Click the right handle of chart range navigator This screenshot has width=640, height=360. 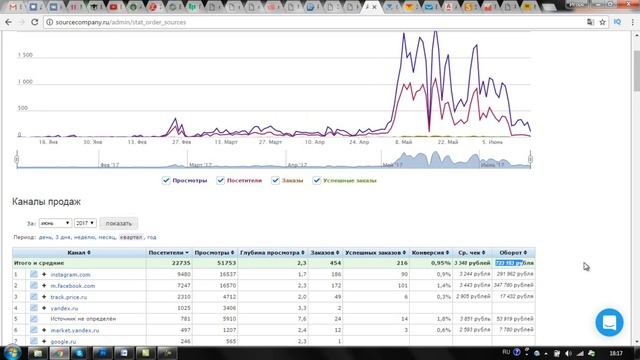530,159
